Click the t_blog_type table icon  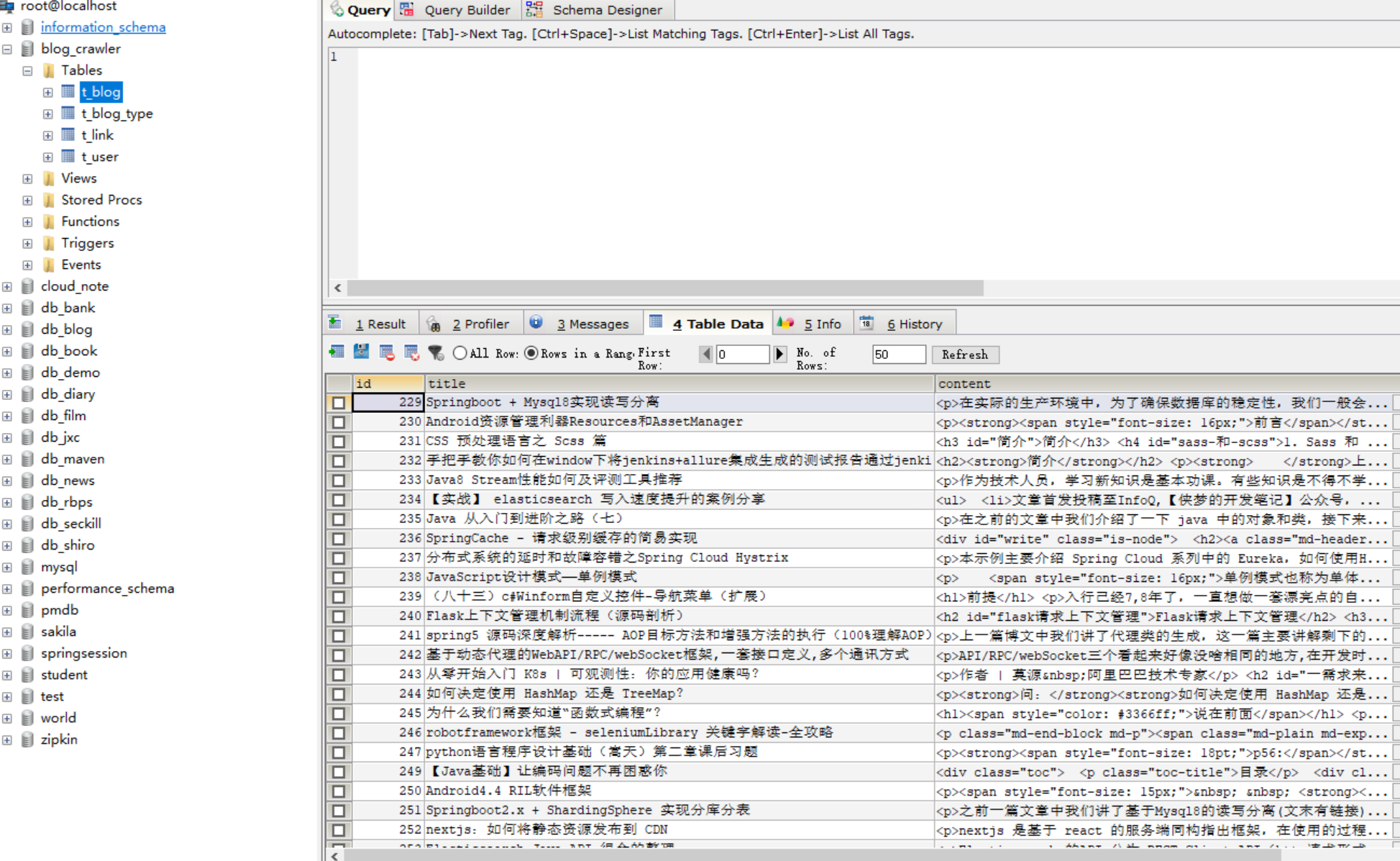68,113
